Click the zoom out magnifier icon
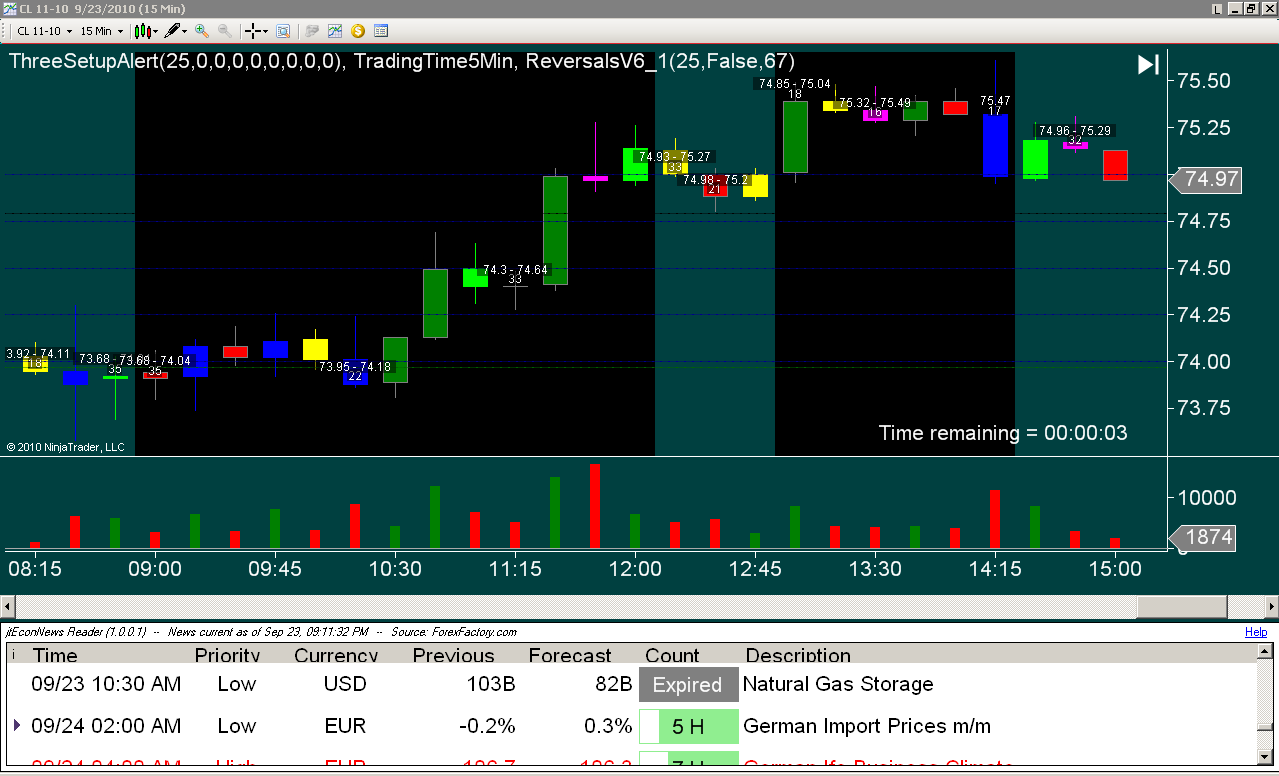This screenshot has width=1279, height=776. 224,31
